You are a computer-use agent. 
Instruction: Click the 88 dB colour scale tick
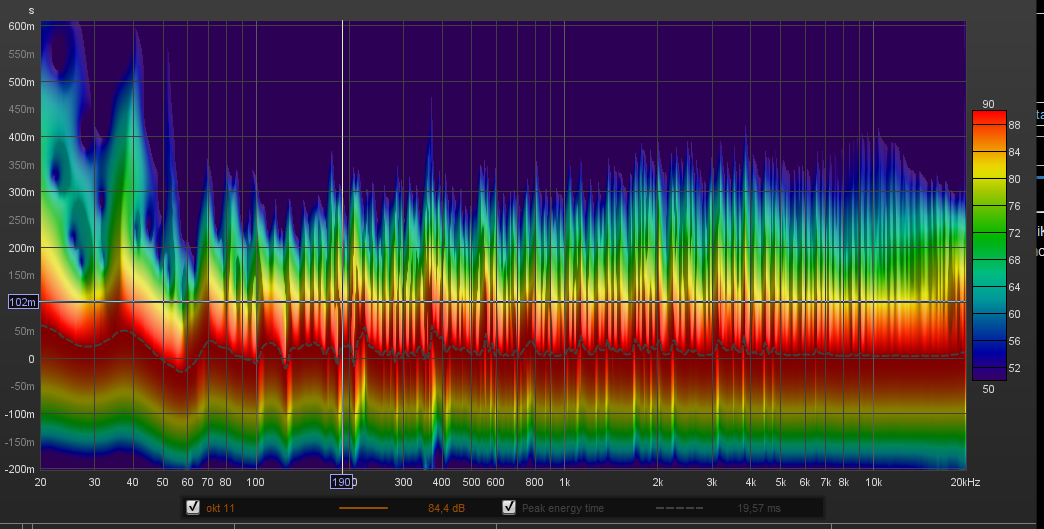pyautogui.click(x=1014, y=125)
